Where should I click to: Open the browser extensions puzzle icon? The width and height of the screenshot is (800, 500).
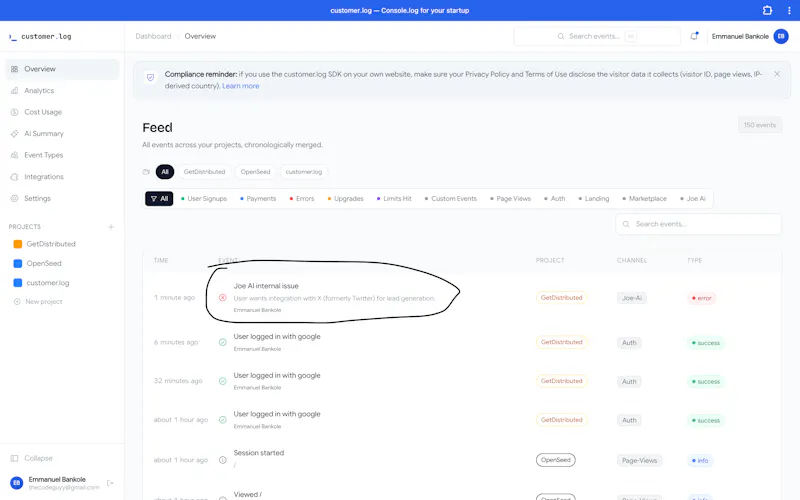[767, 10]
